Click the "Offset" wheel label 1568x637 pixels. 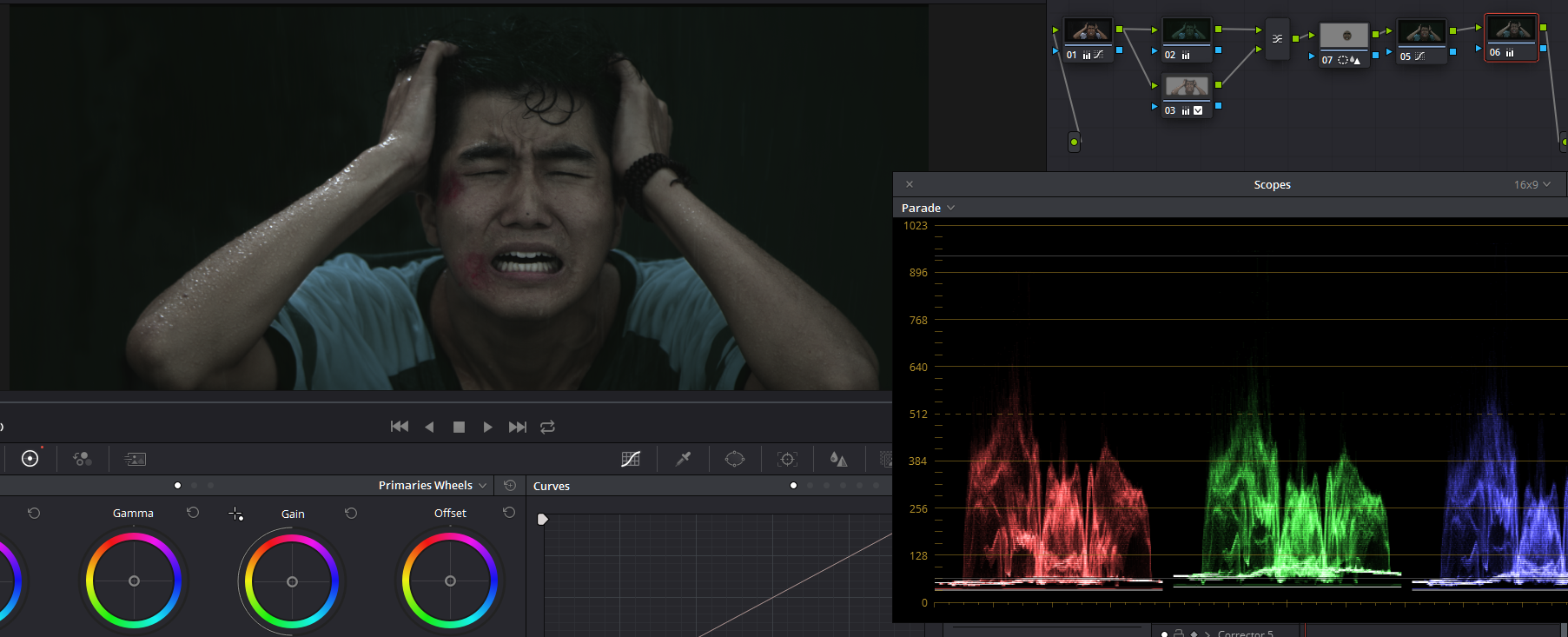click(x=450, y=513)
